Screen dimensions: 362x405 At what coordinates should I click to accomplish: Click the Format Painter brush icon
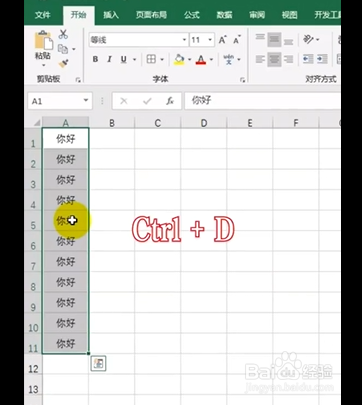coord(63,63)
